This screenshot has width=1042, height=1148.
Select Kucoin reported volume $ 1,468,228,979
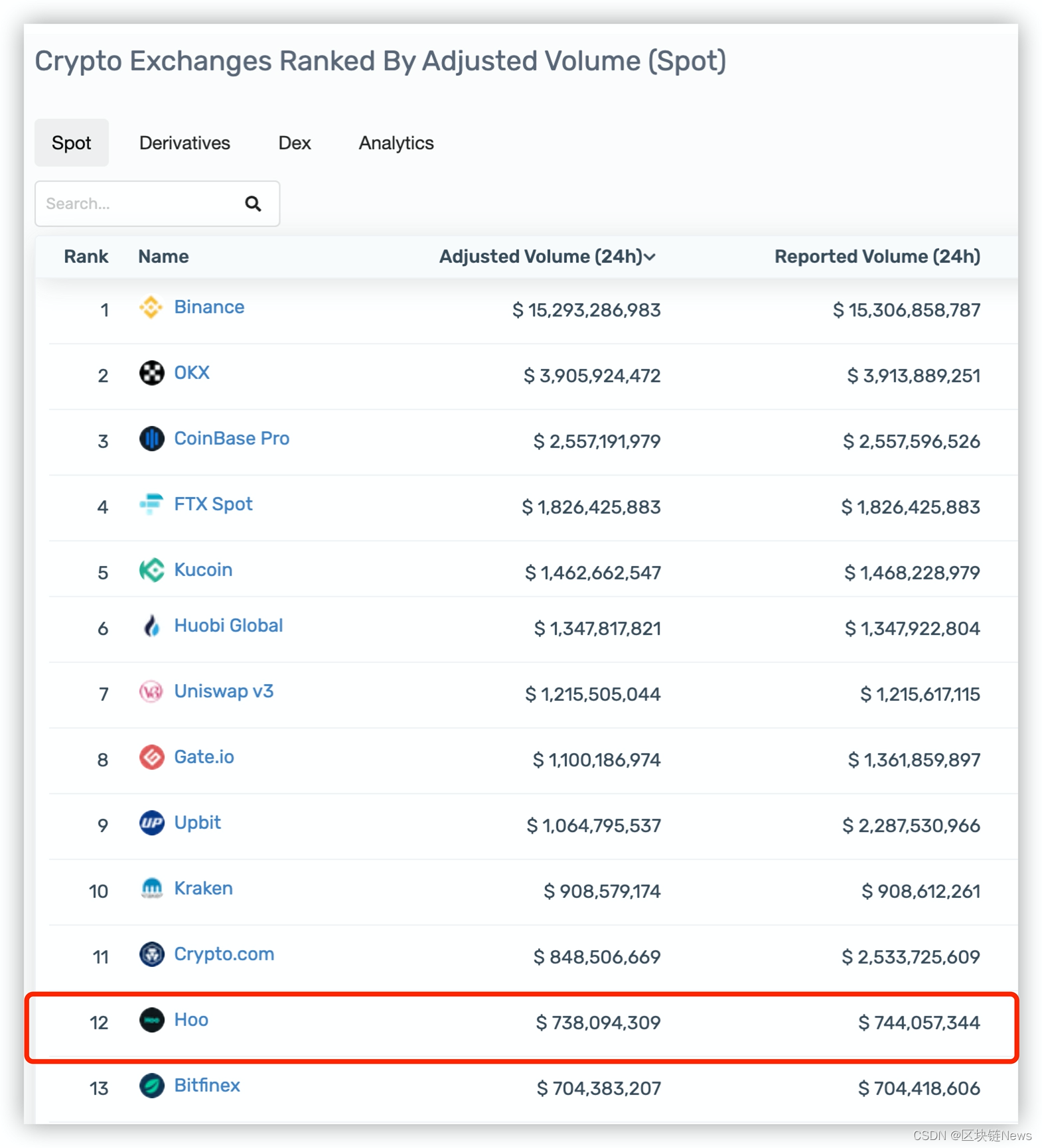(x=912, y=573)
